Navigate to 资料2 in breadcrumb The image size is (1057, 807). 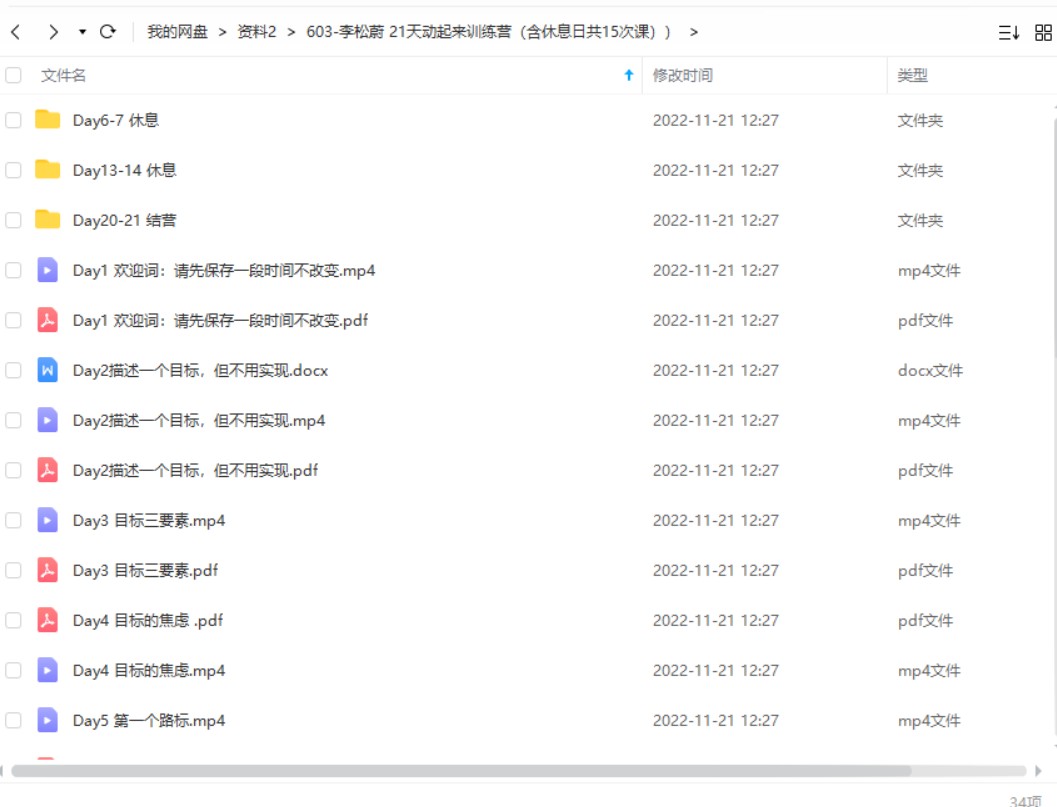[257, 32]
